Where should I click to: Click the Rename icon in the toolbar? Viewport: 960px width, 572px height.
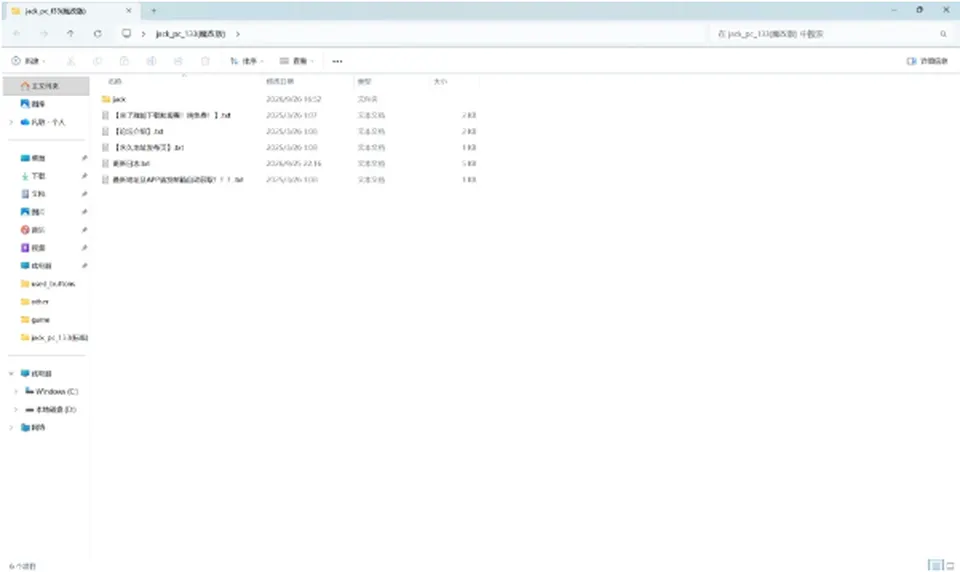click(x=151, y=61)
